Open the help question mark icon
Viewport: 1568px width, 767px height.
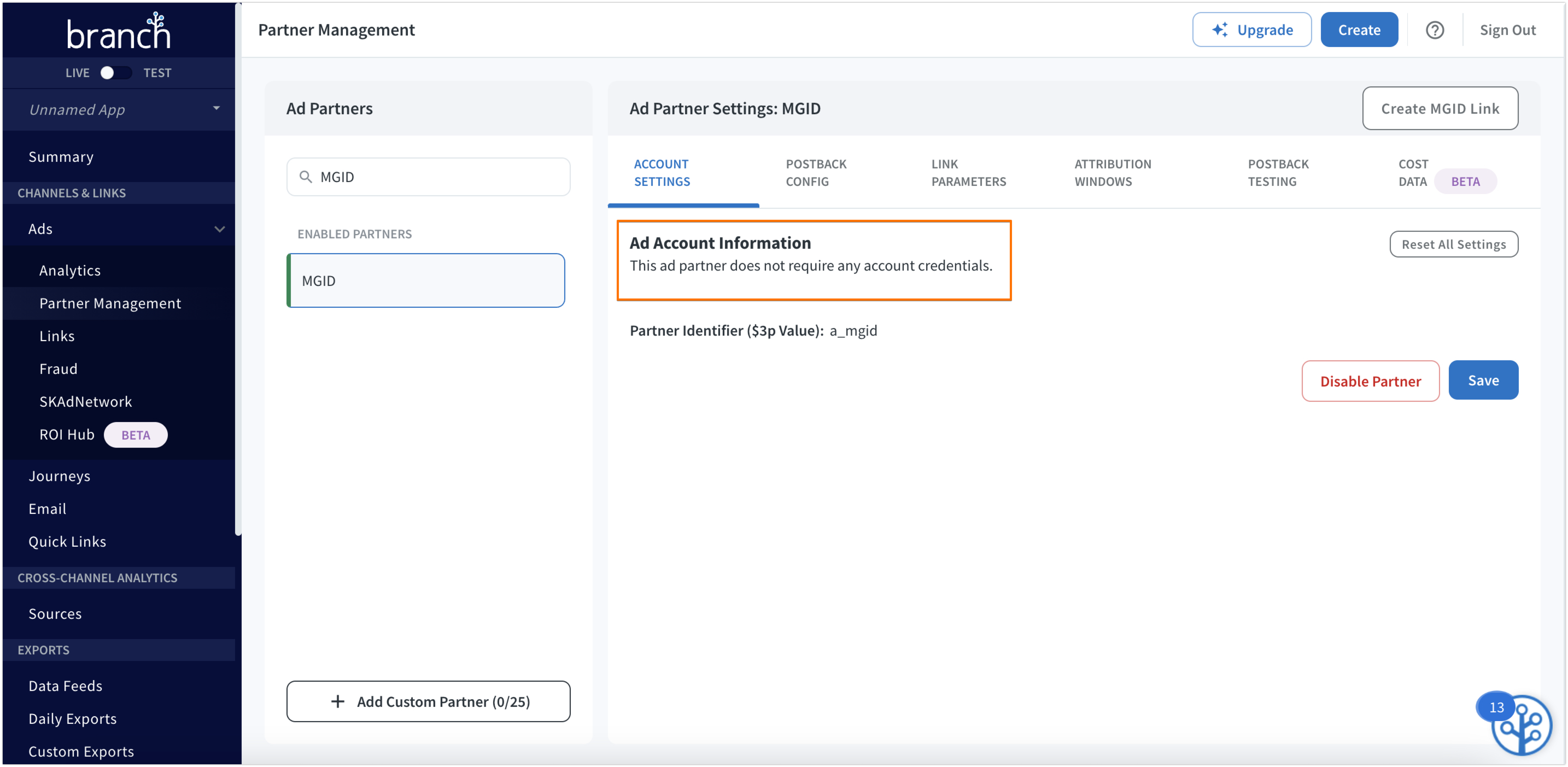coord(1434,30)
